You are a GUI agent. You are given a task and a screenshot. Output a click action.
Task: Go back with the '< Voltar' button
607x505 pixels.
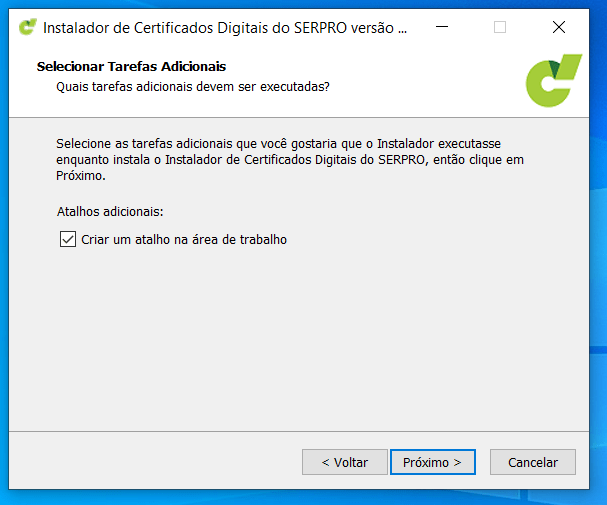(x=344, y=462)
